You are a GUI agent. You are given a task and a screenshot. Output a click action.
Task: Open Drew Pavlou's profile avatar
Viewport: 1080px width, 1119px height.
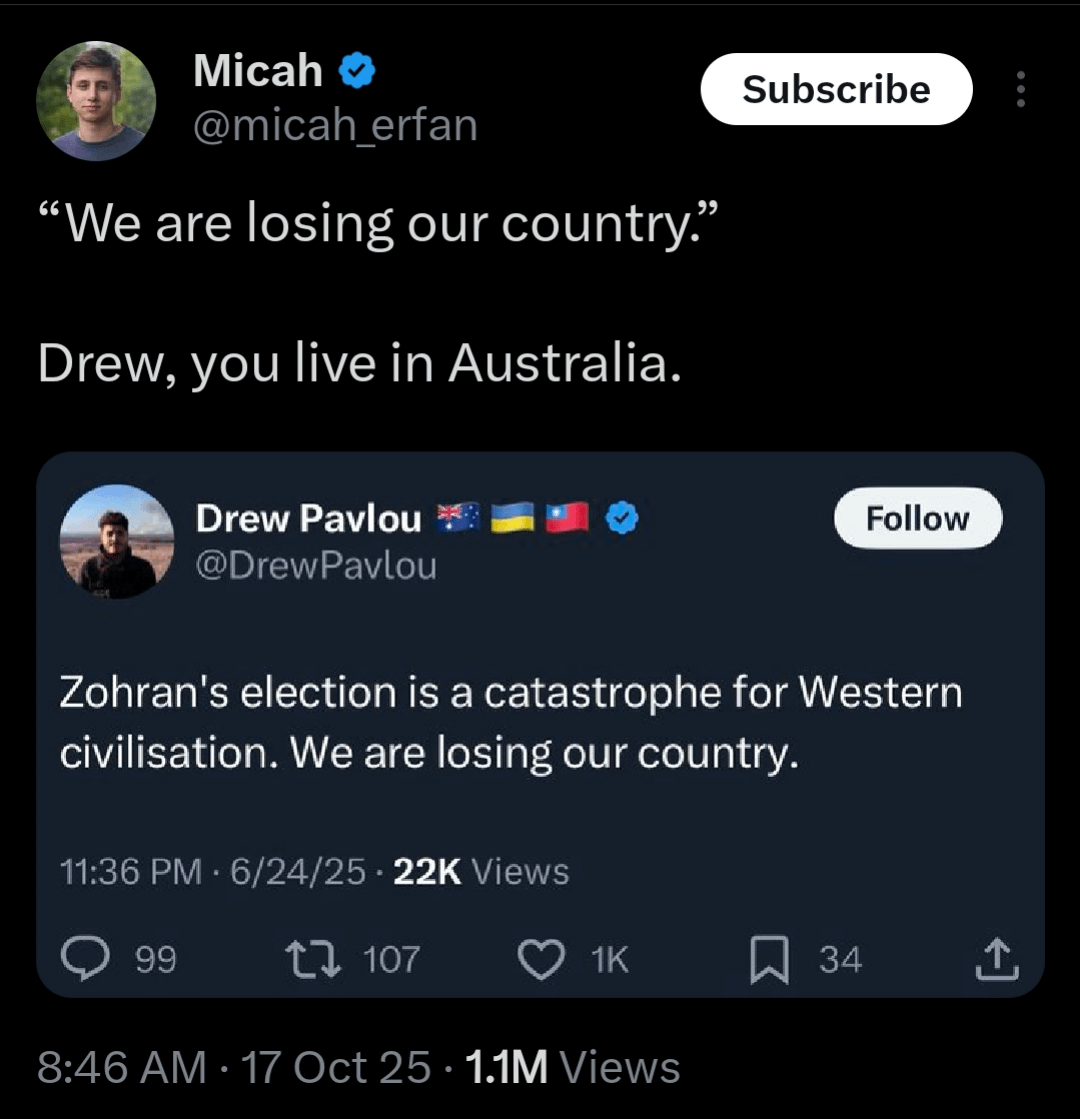[x=117, y=542]
